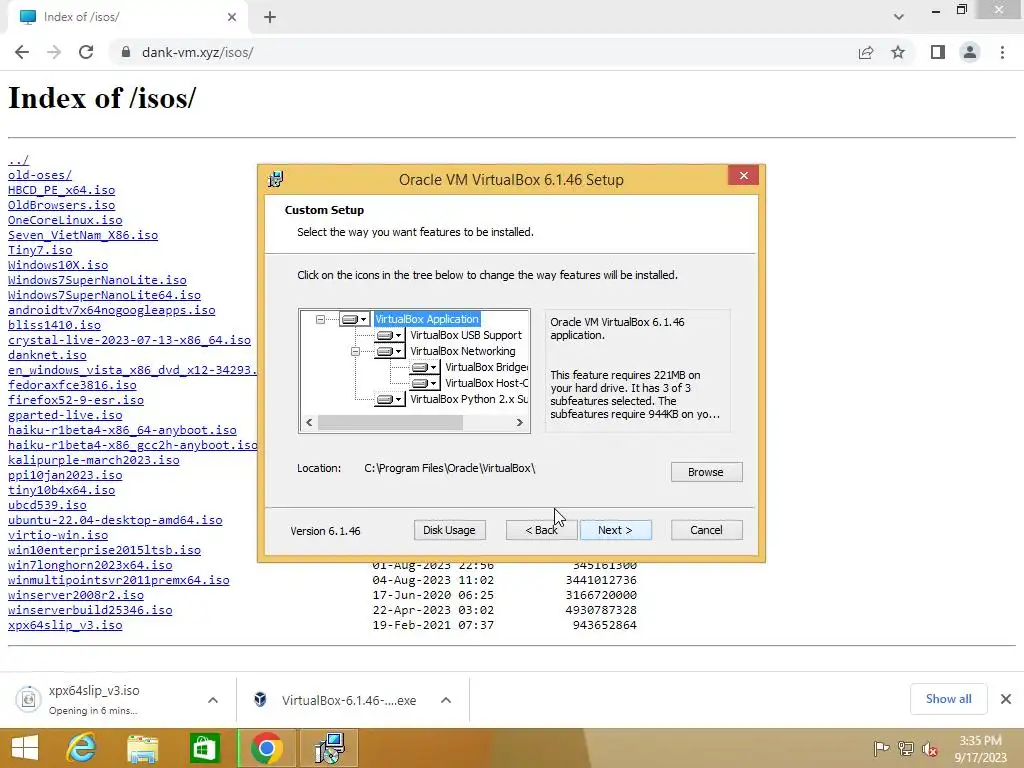Viewport: 1024px width, 768px height.
Task: Click Chrome icon in taskbar
Action: tap(266, 748)
